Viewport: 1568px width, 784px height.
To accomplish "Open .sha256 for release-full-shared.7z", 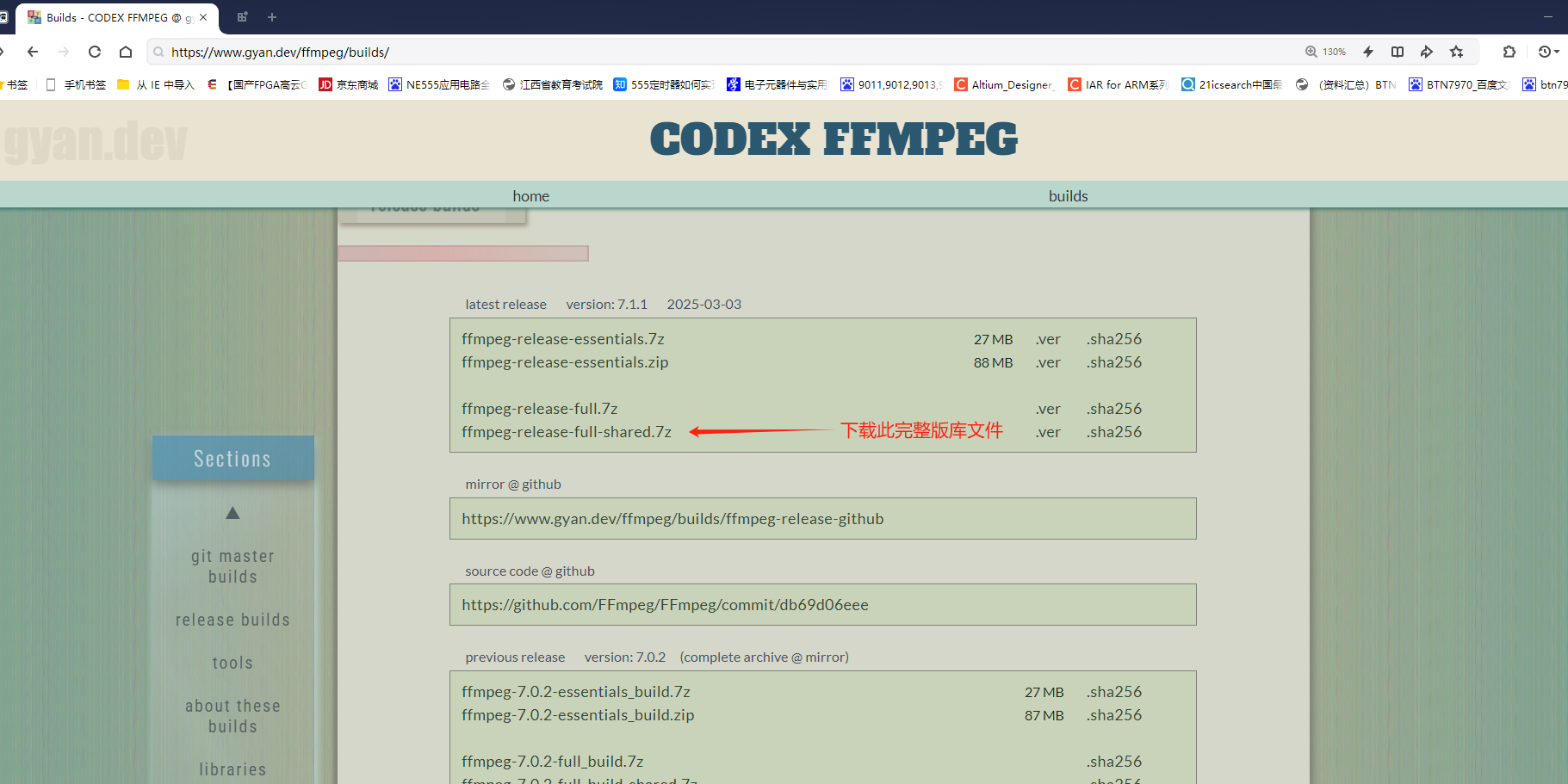I will point(1114,432).
